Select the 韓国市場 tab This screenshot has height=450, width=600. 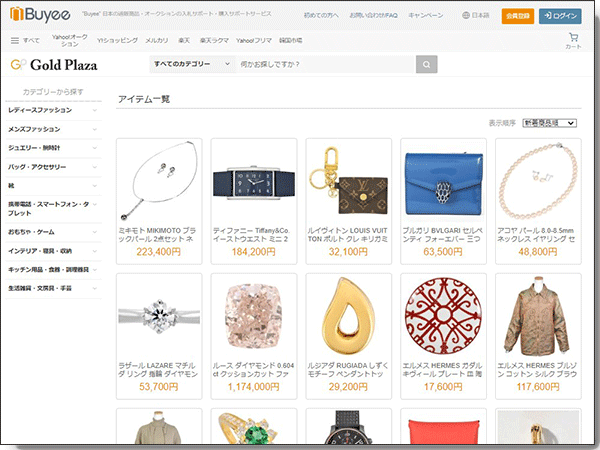point(290,40)
